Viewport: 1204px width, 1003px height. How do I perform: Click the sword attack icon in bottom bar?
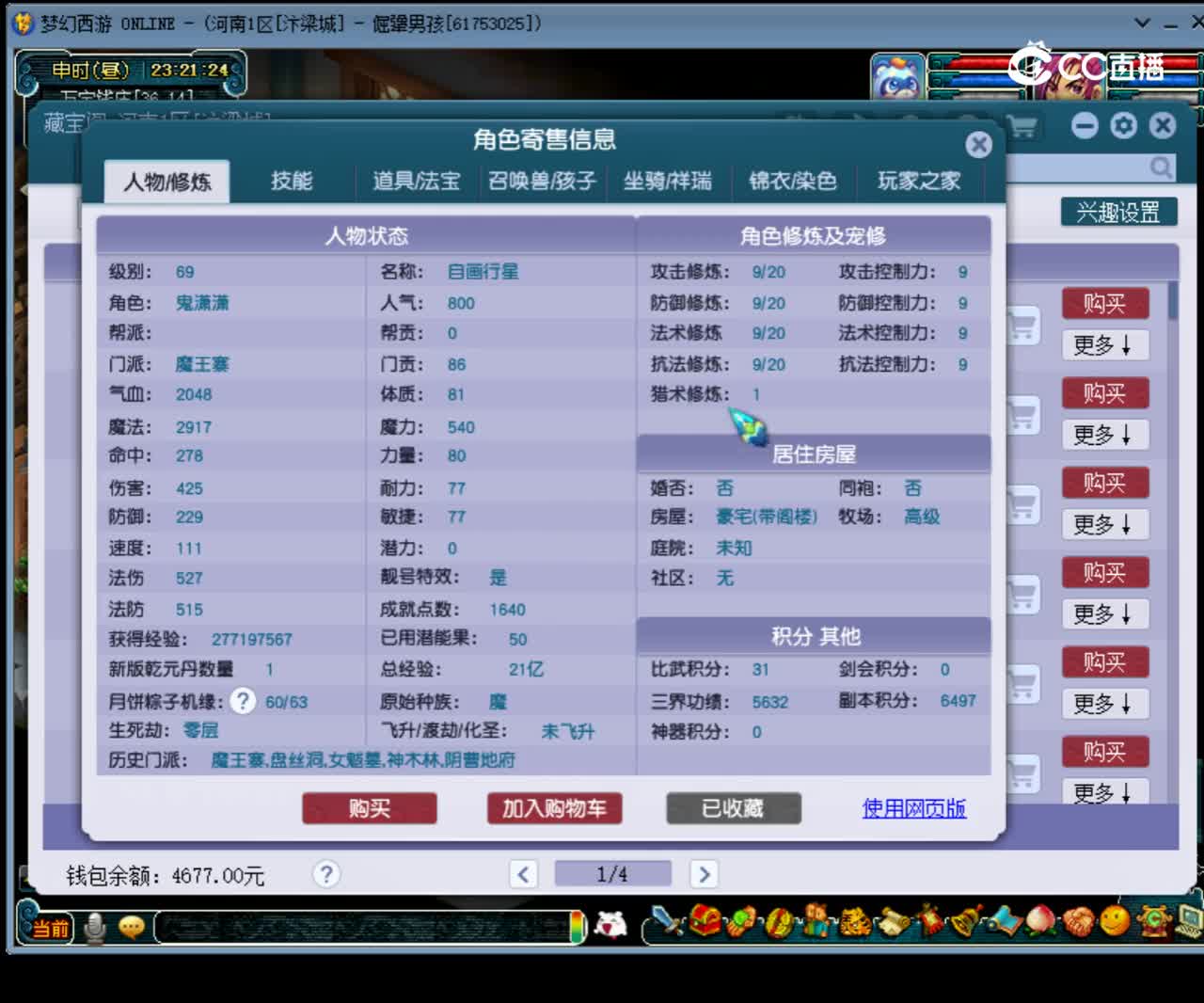point(668,922)
